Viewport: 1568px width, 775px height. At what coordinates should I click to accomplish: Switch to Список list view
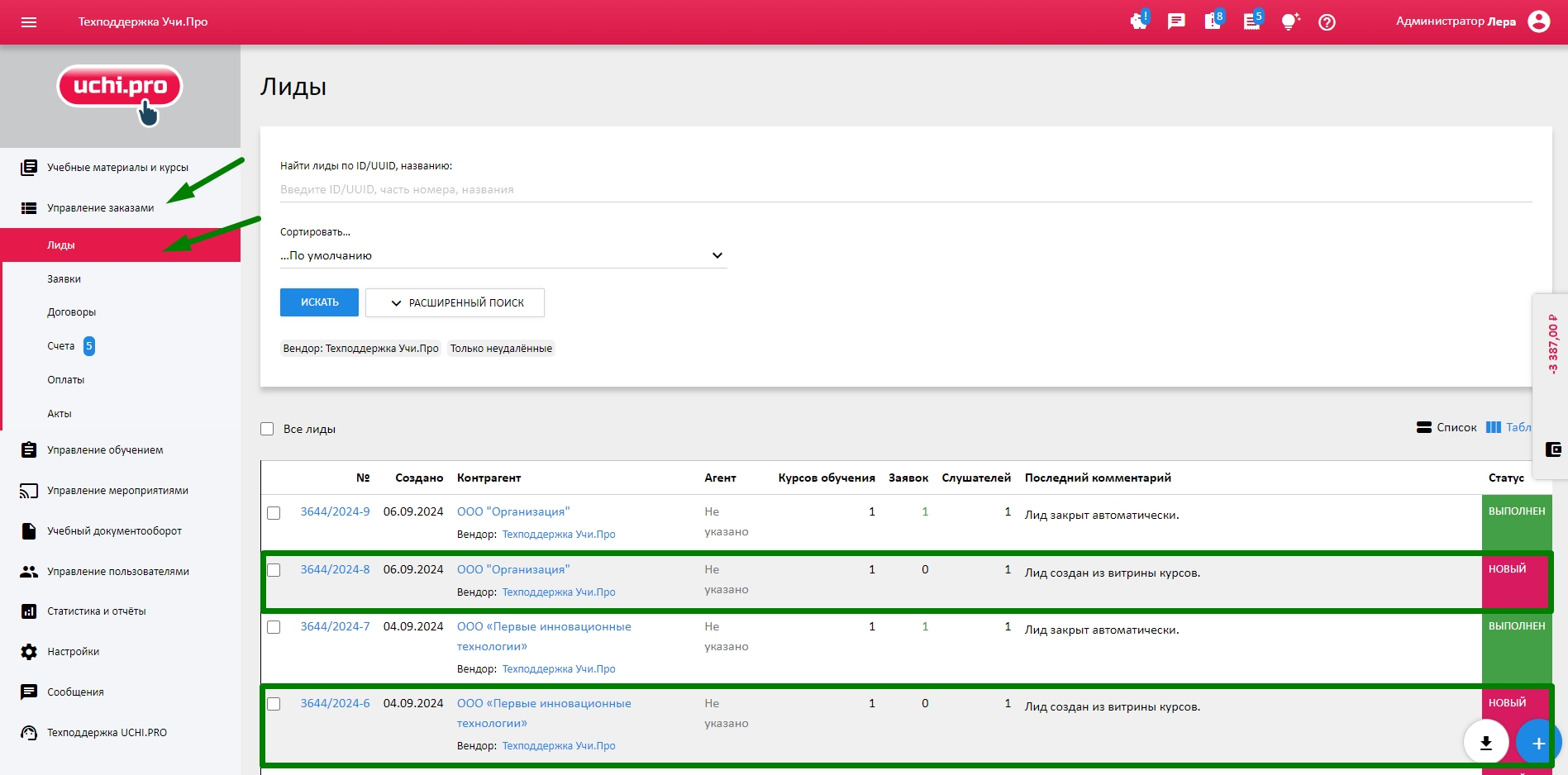point(1446,427)
